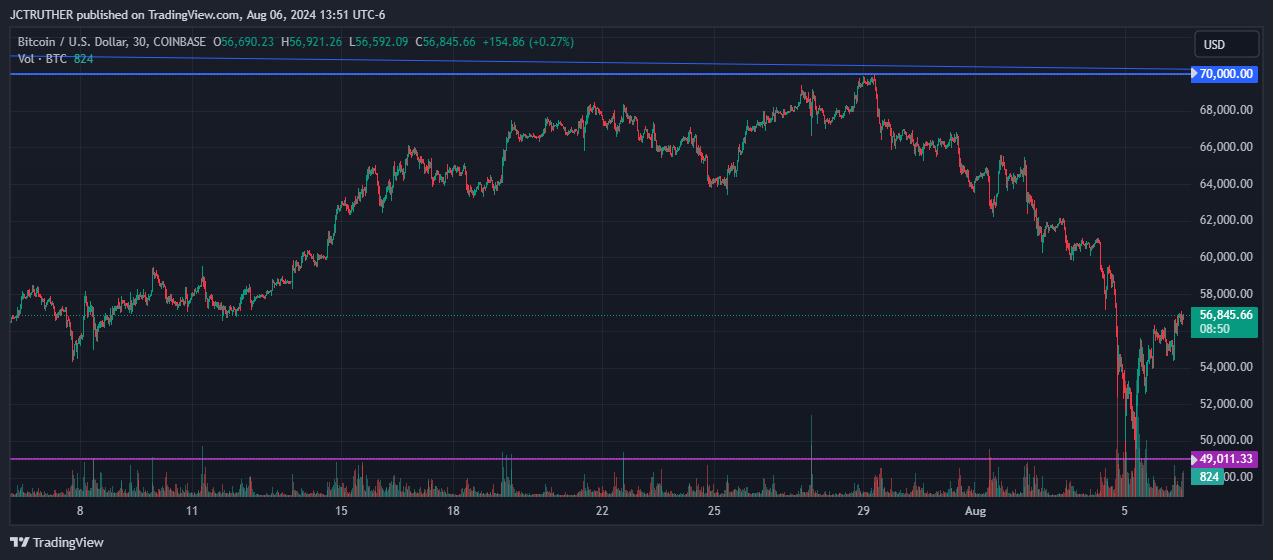Click the 64,000.00 price axis label
Viewport: 1273px width, 560px height.
1226,184
